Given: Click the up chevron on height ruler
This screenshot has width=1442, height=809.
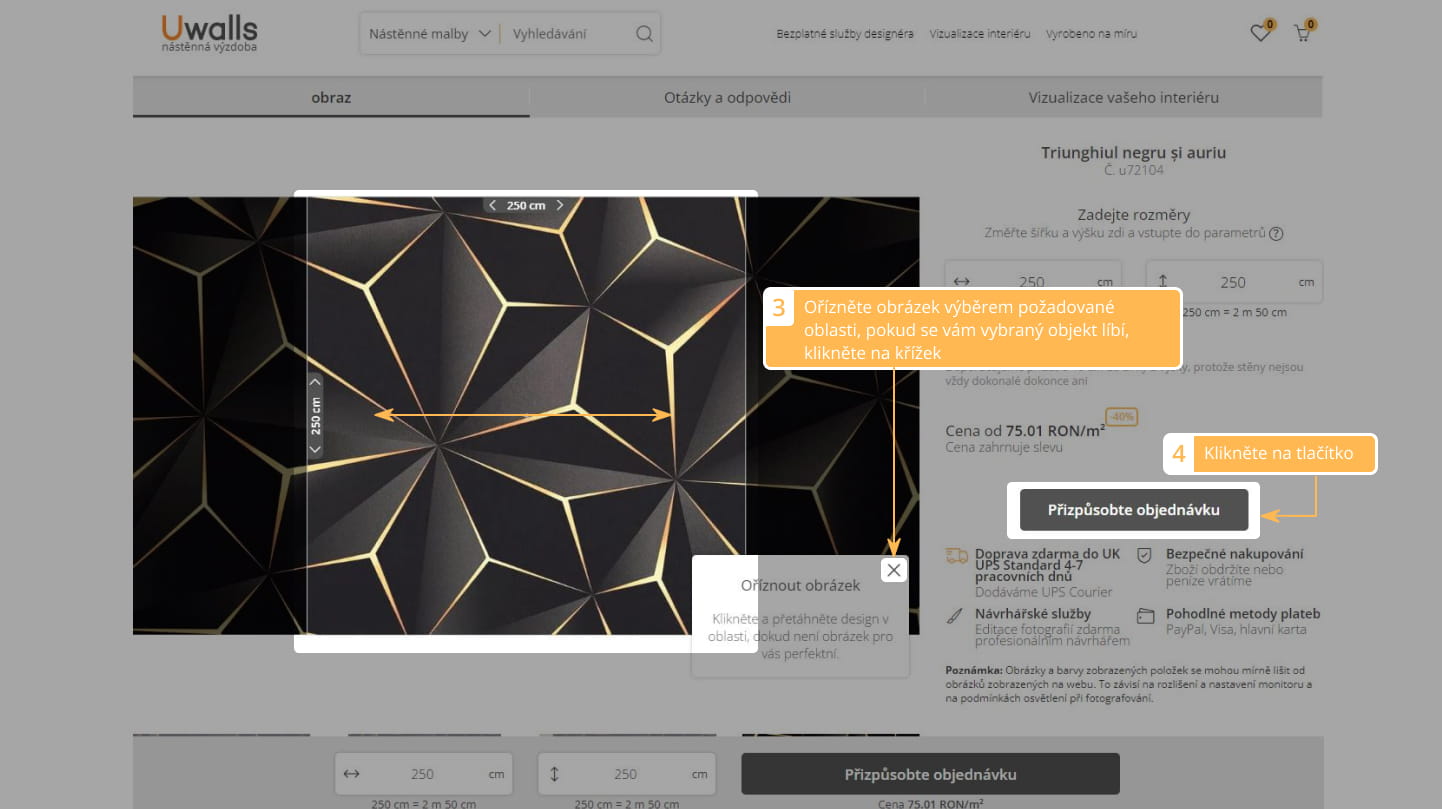Looking at the screenshot, I should click(315, 381).
